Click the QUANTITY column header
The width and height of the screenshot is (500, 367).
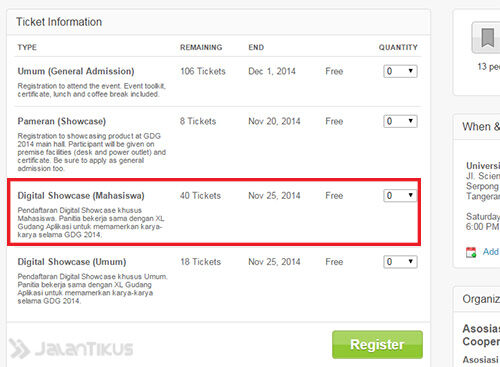tap(398, 47)
